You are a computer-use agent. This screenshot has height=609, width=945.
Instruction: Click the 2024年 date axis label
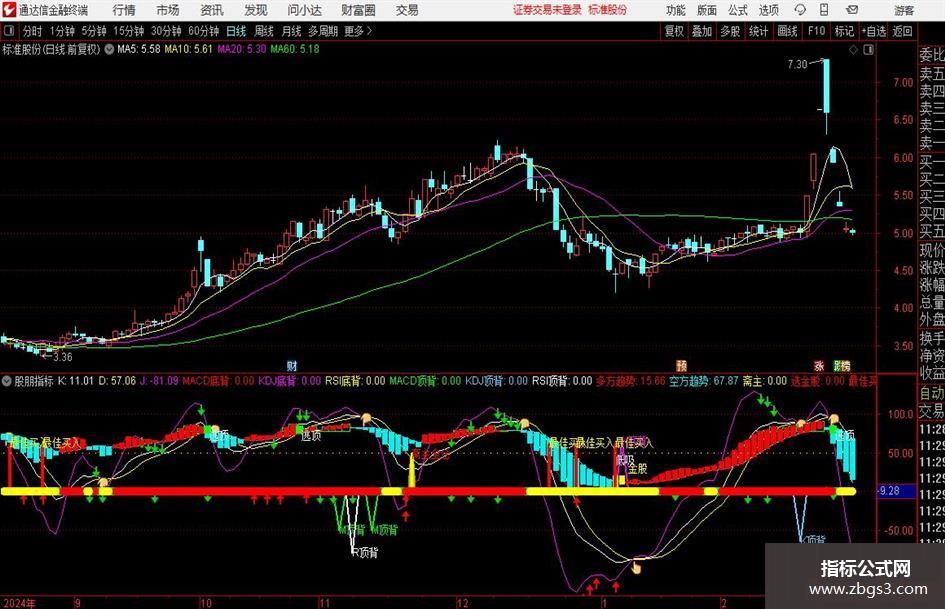tap(19, 603)
